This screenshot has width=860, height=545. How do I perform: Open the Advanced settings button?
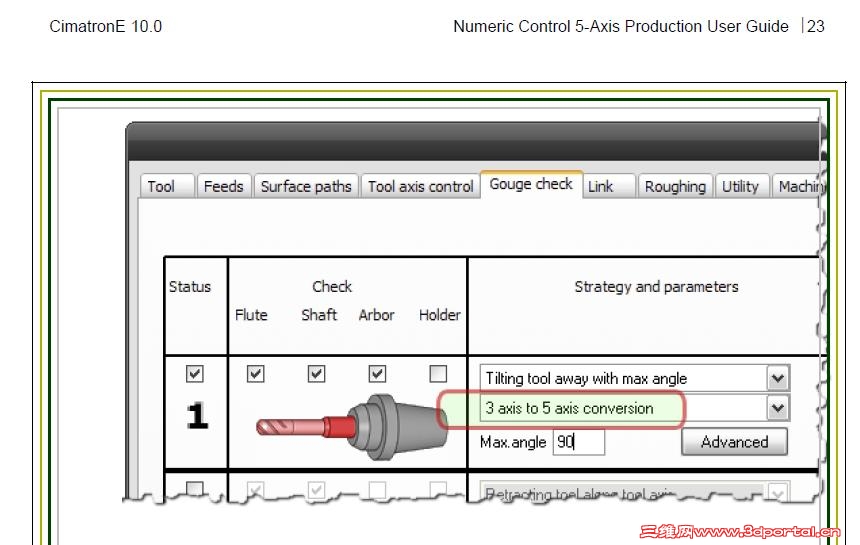pyautogui.click(x=734, y=442)
